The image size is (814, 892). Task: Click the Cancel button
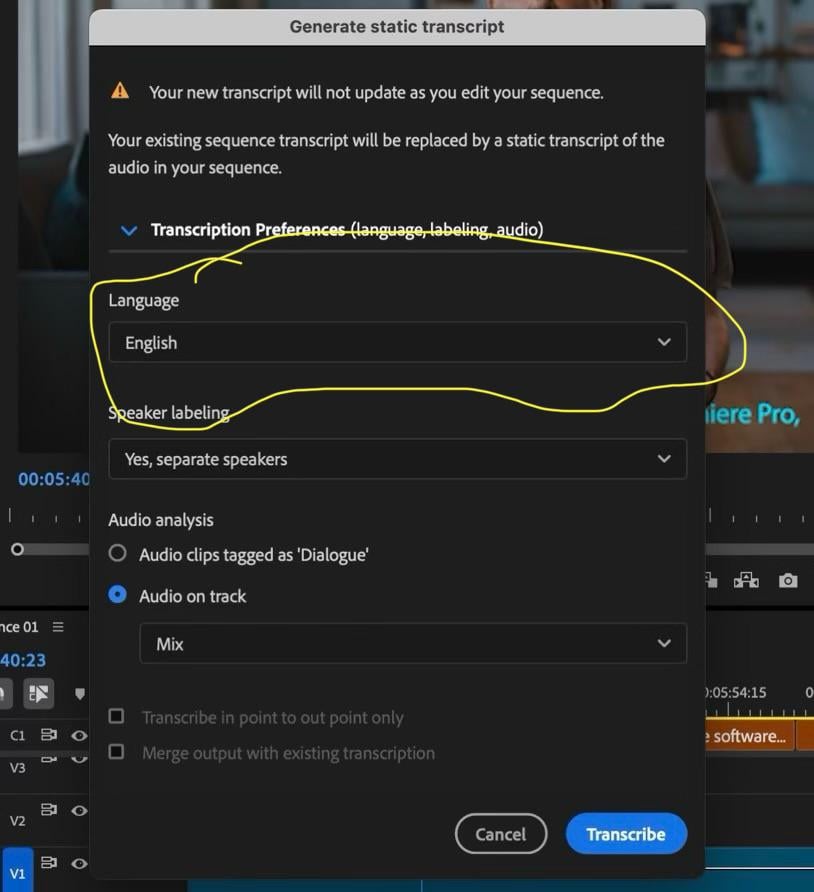pos(500,834)
